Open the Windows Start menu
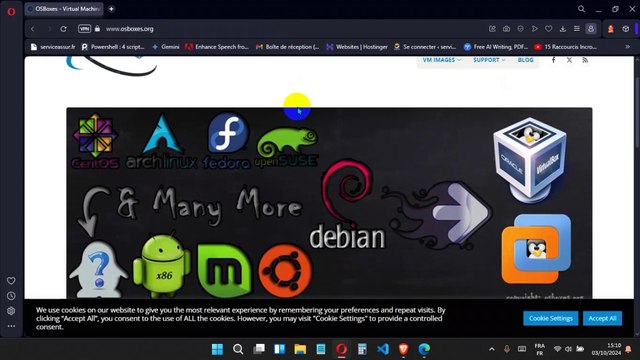Screen dimensions: 640x360 tap(218, 349)
